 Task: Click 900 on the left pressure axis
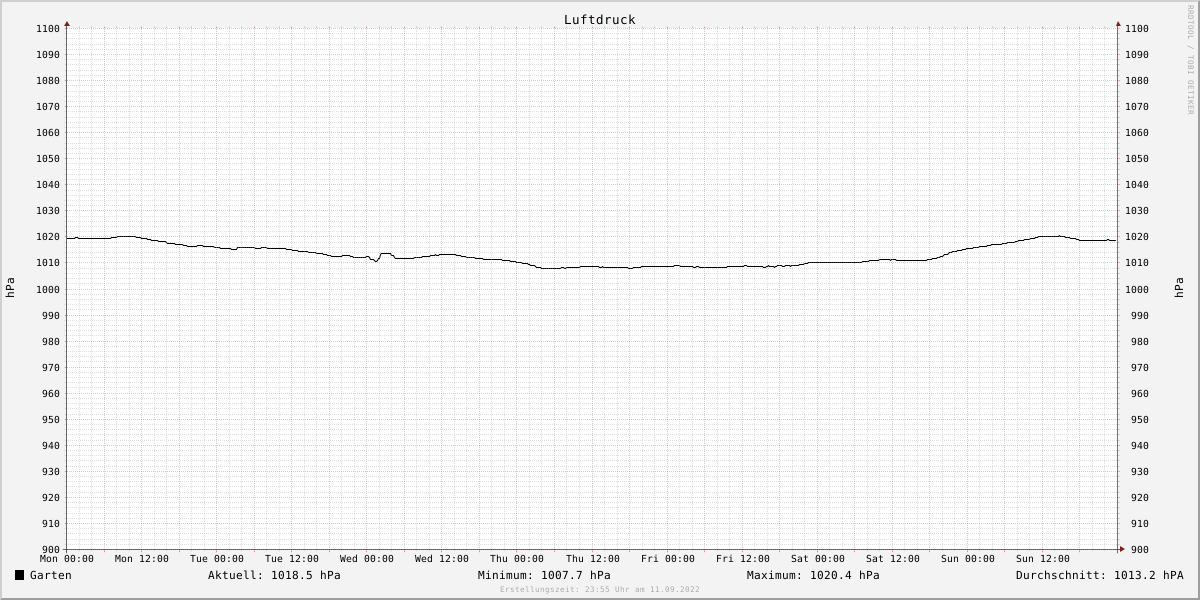pos(51,550)
